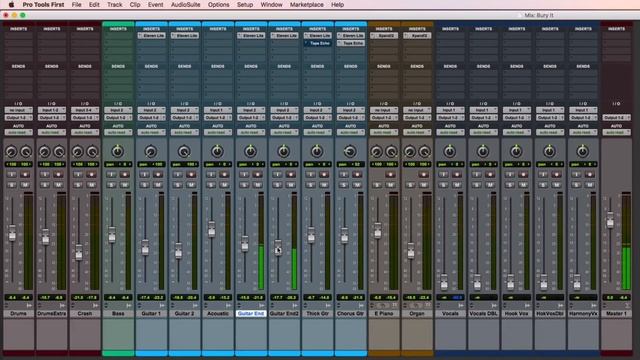Screen dimensions: 640x360
Task: Open the Xpand!2 insert on E Piano
Action: click(384, 36)
